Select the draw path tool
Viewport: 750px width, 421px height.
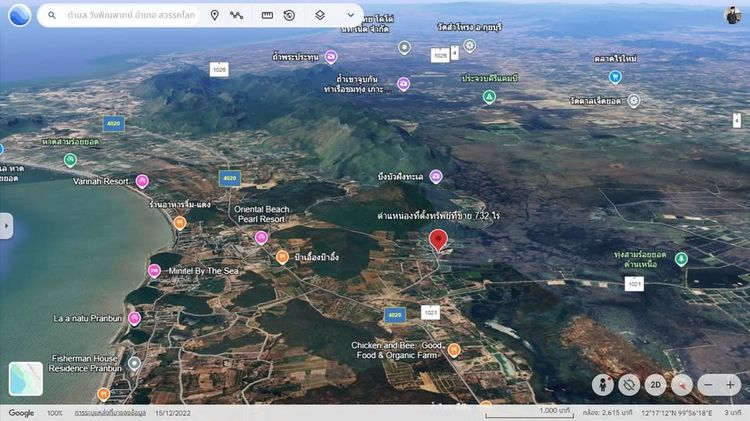[236, 15]
